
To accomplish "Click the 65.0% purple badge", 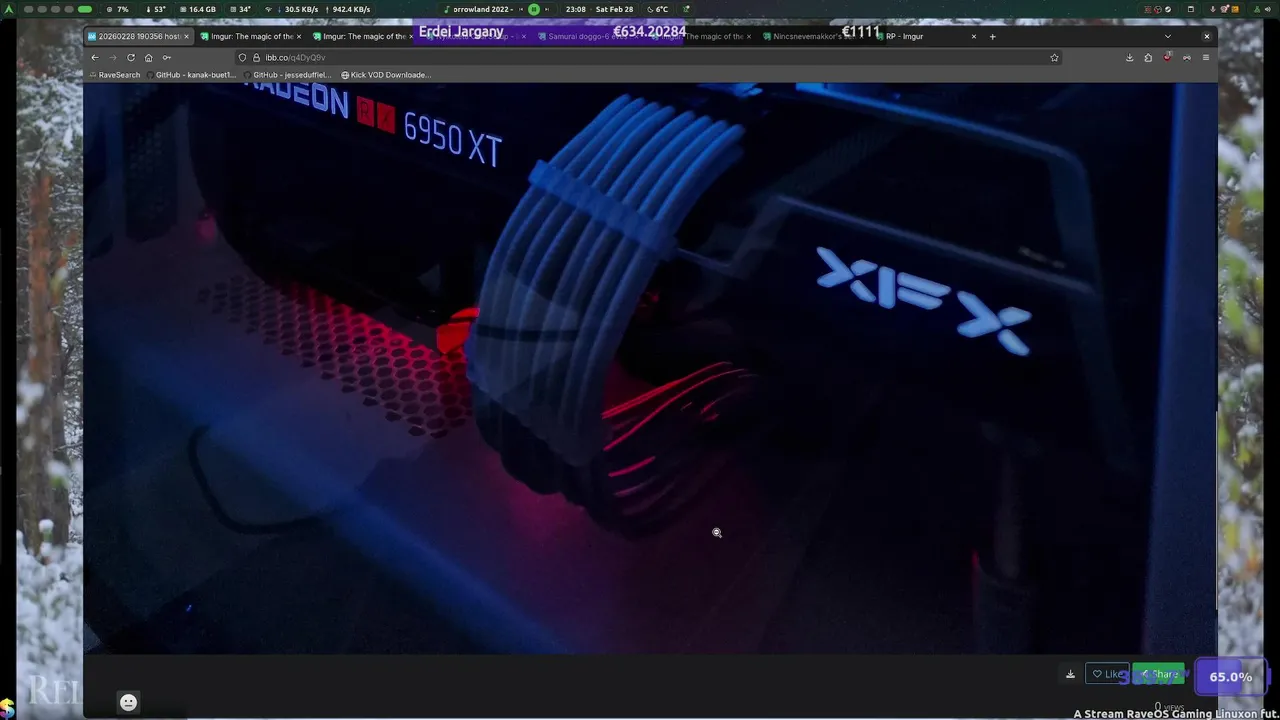I will tap(1231, 677).
